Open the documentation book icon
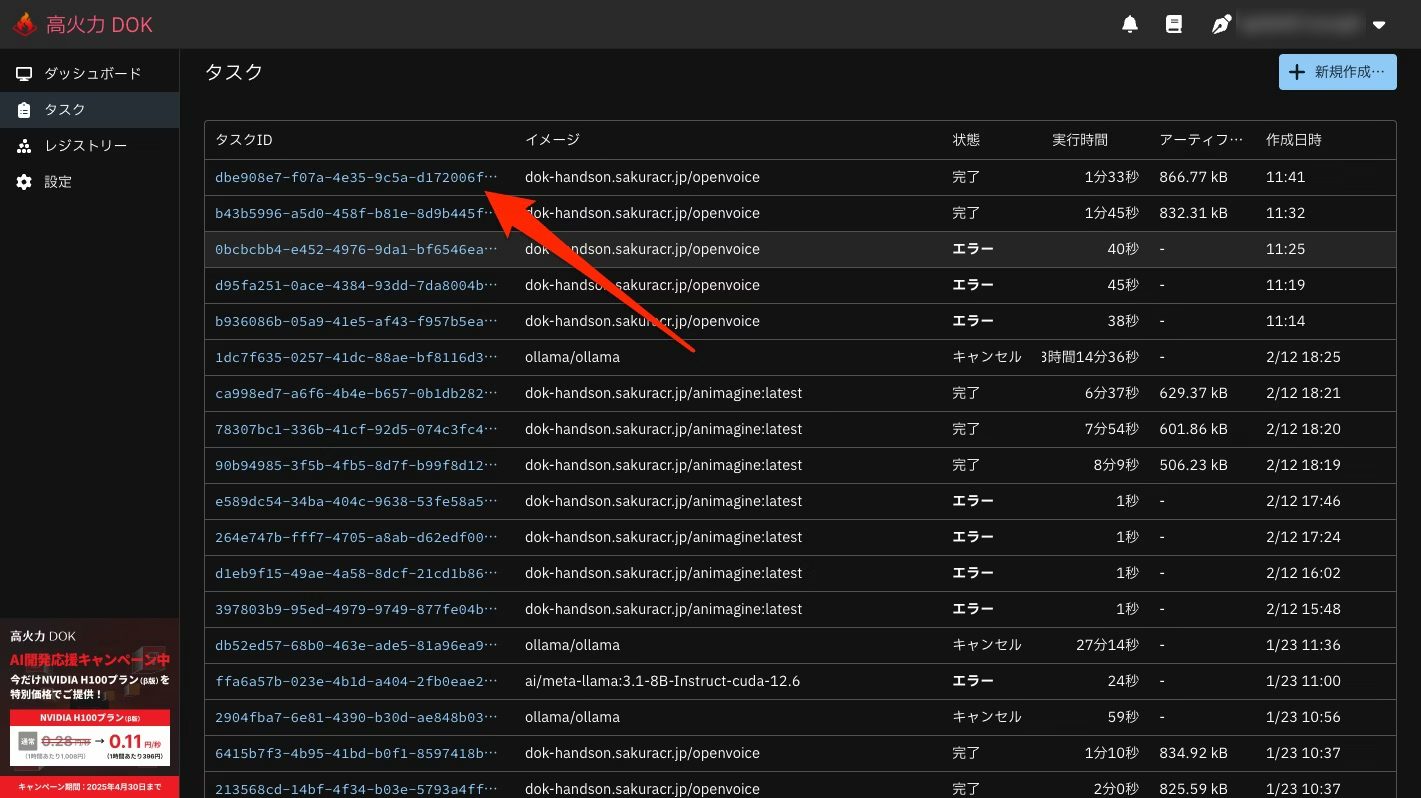This screenshot has height=798, width=1421. [1174, 24]
